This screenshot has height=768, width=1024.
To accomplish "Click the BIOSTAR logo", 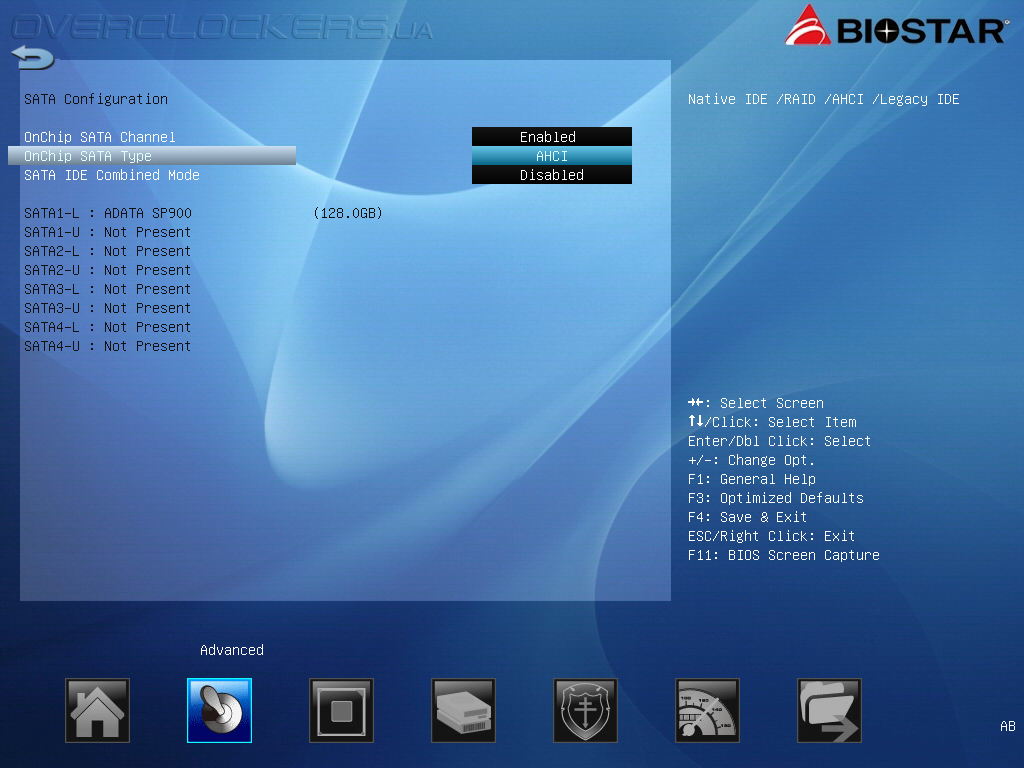I will click(895, 26).
